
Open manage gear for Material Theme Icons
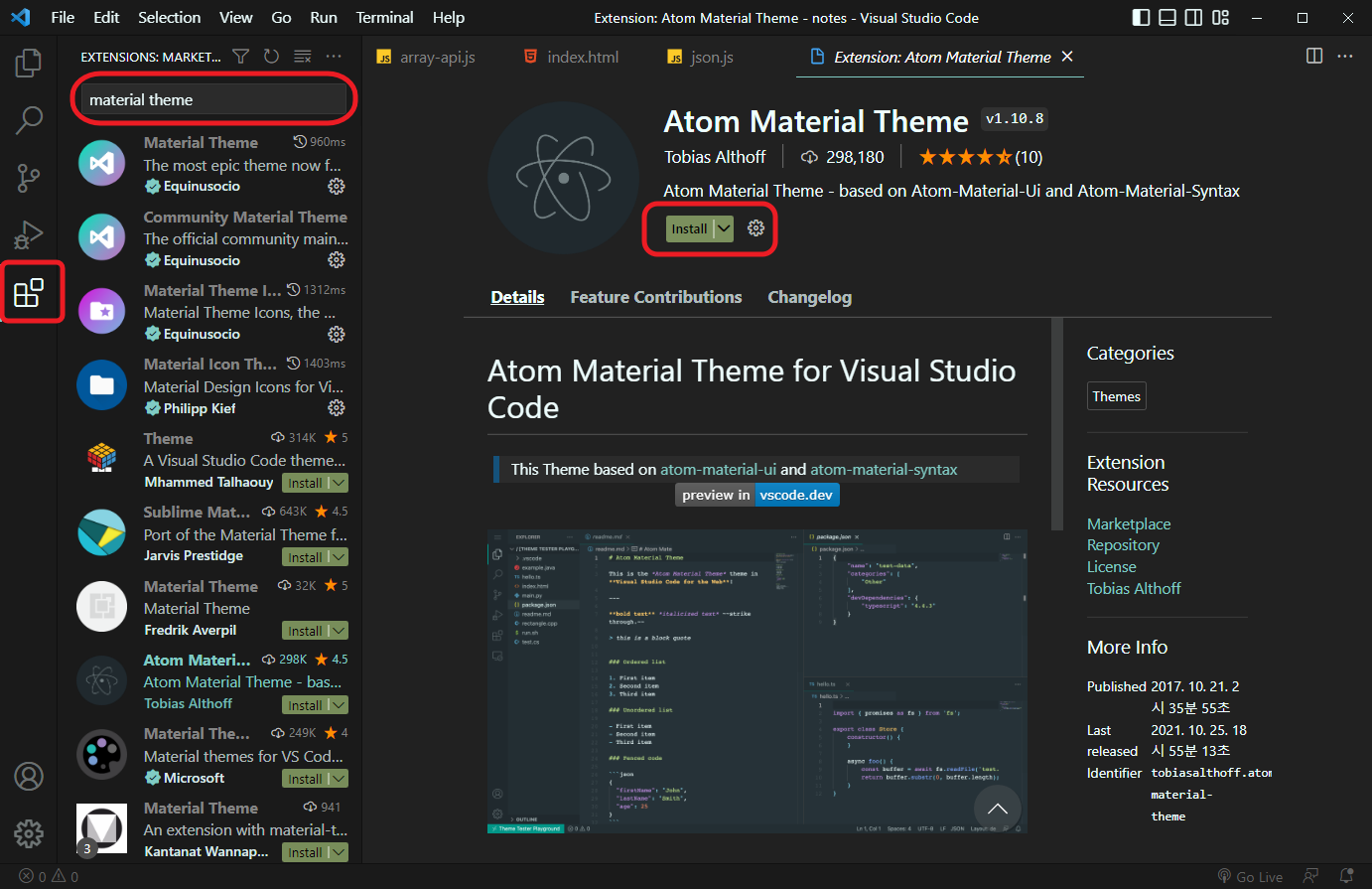pyautogui.click(x=337, y=334)
